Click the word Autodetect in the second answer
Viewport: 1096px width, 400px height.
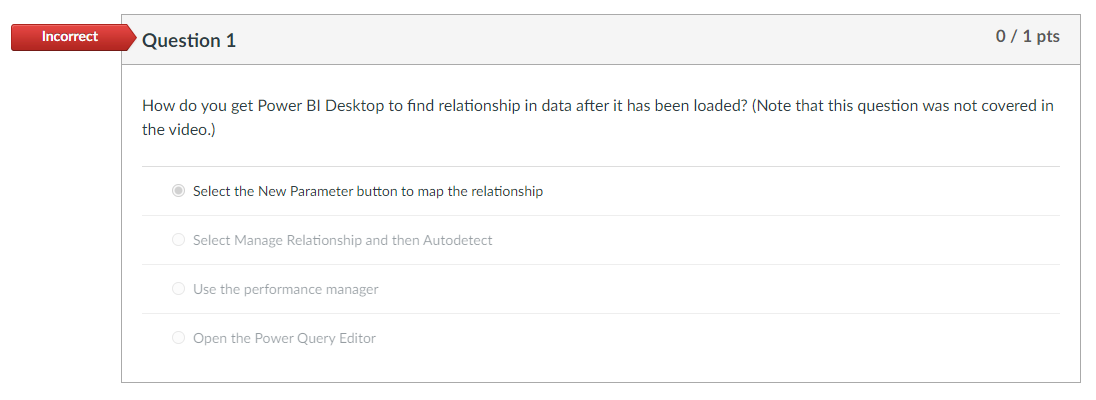click(457, 240)
